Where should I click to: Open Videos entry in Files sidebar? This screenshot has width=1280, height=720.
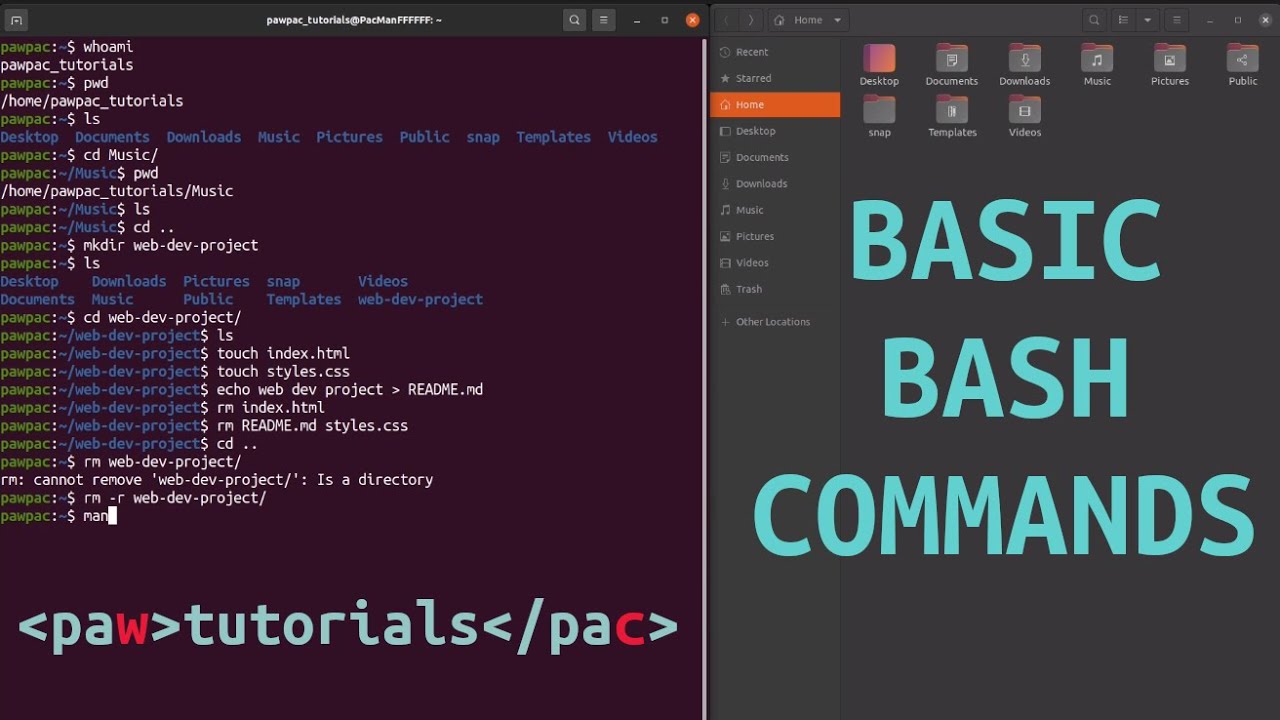point(775,262)
